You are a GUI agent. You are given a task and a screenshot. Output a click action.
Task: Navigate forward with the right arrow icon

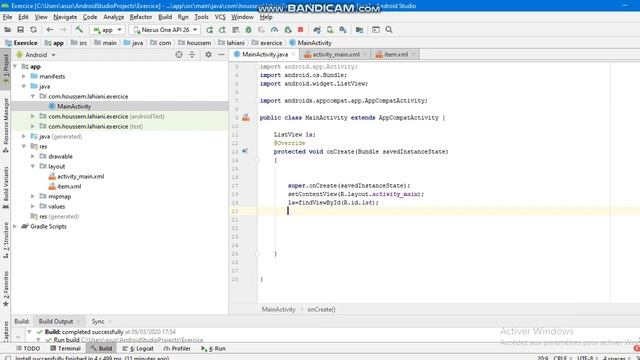[x=63, y=30]
